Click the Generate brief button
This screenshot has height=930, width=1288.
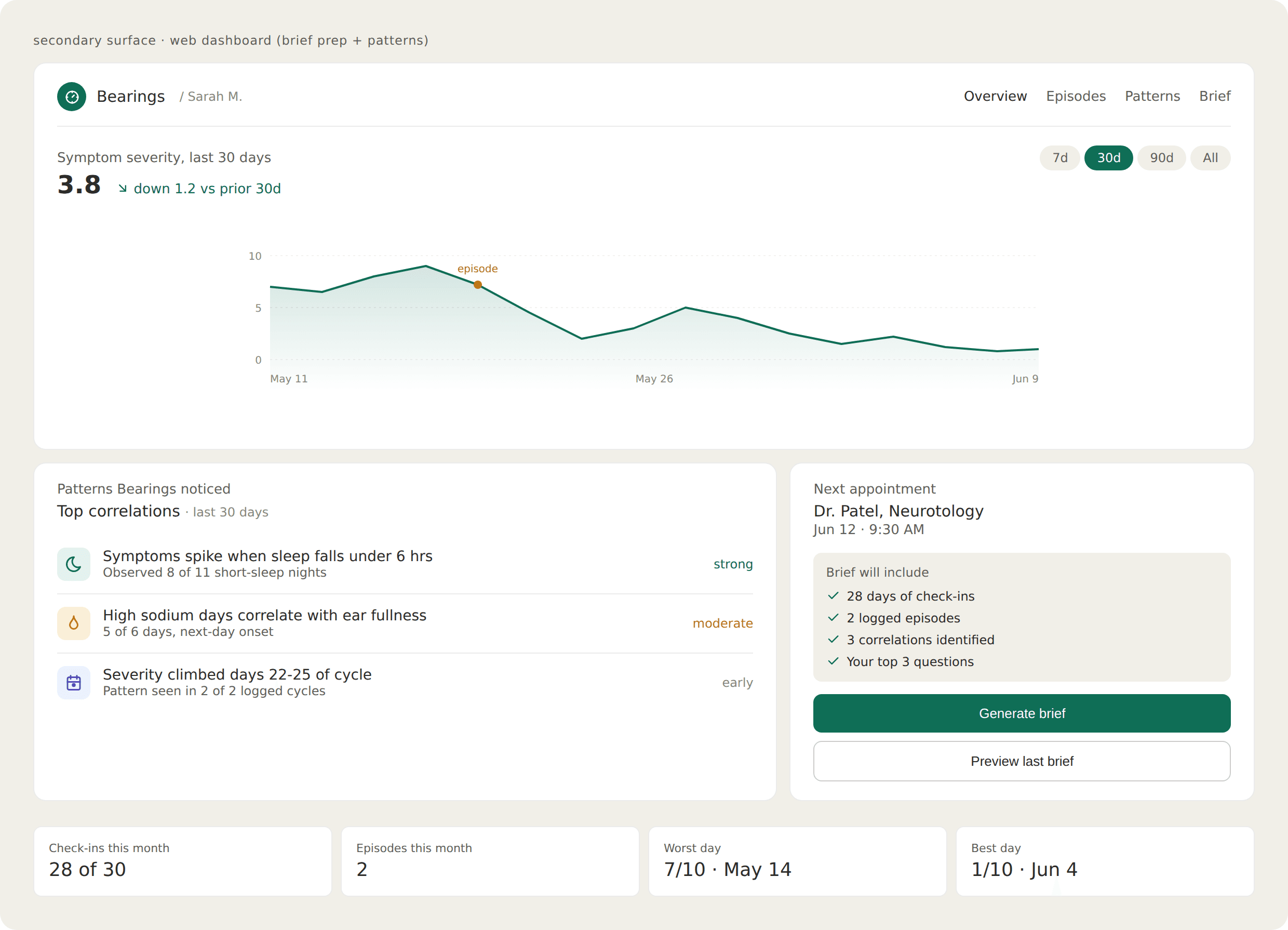click(x=1022, y=713)
